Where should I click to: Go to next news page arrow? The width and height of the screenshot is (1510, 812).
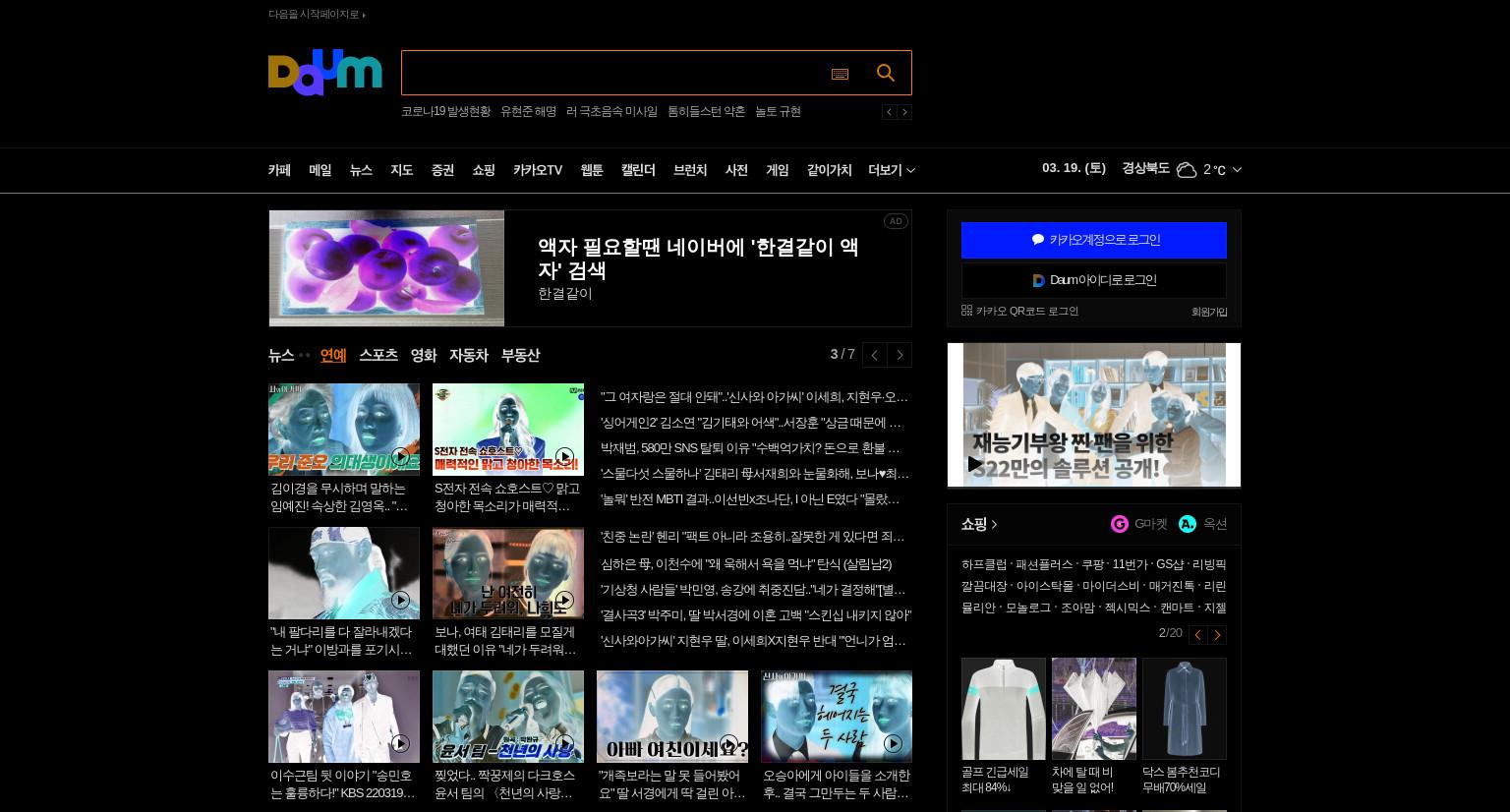[x=900, y=355]
